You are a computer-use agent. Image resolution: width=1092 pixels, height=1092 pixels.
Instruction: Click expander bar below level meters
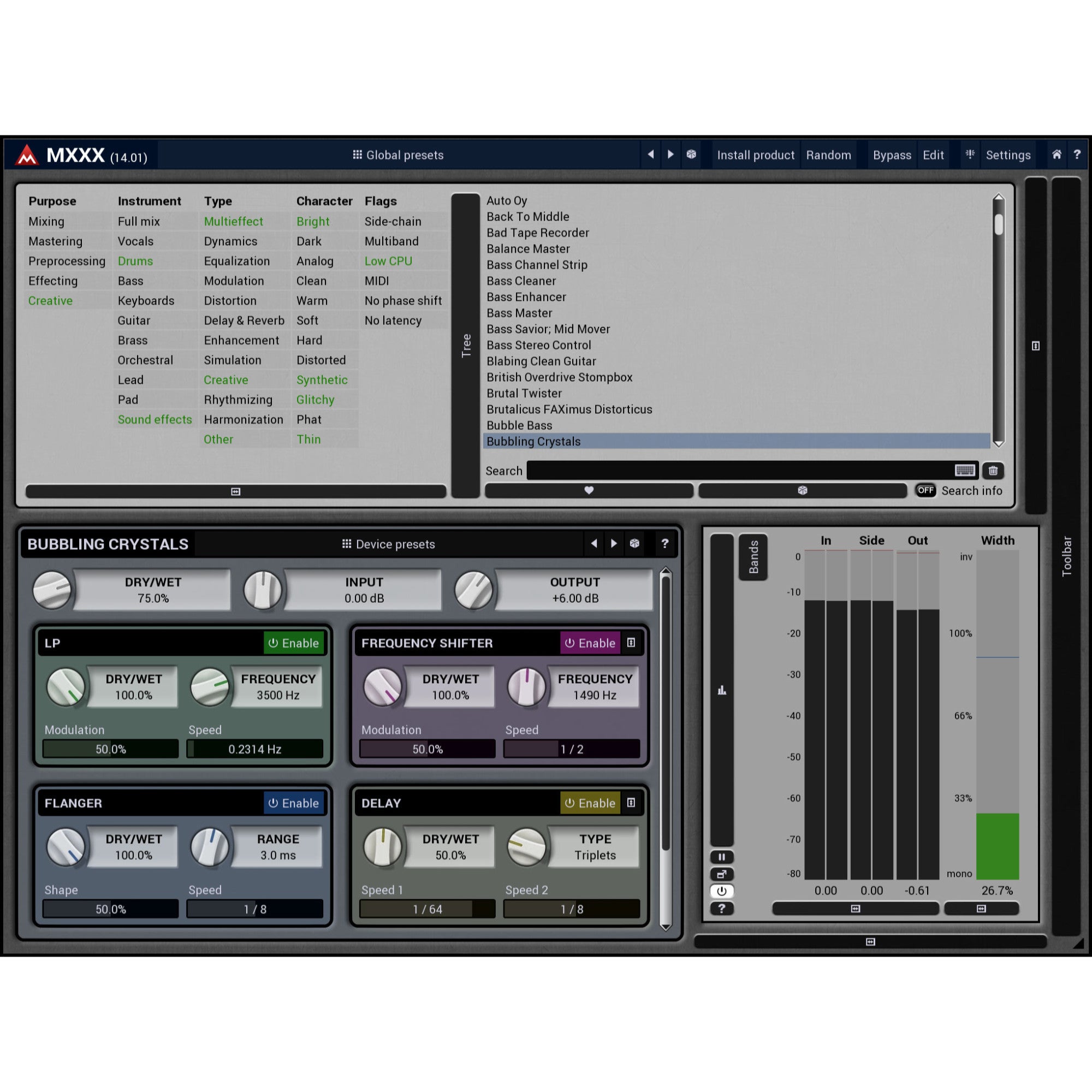coord(855,909)
